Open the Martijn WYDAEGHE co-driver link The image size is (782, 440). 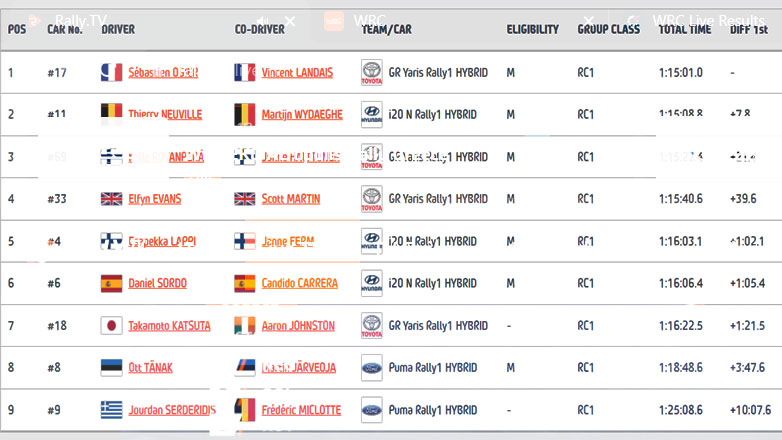coord(301,114)
